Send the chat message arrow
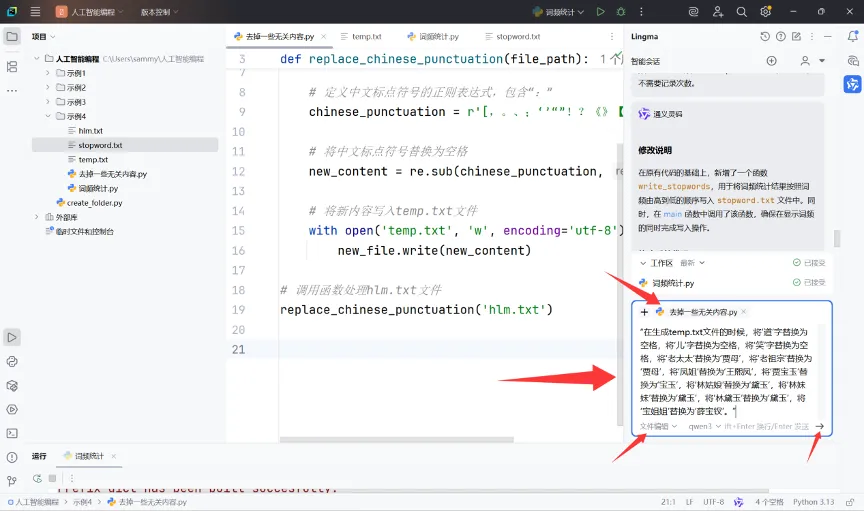Viewport: 864px width, 512px height. (819, 426)
